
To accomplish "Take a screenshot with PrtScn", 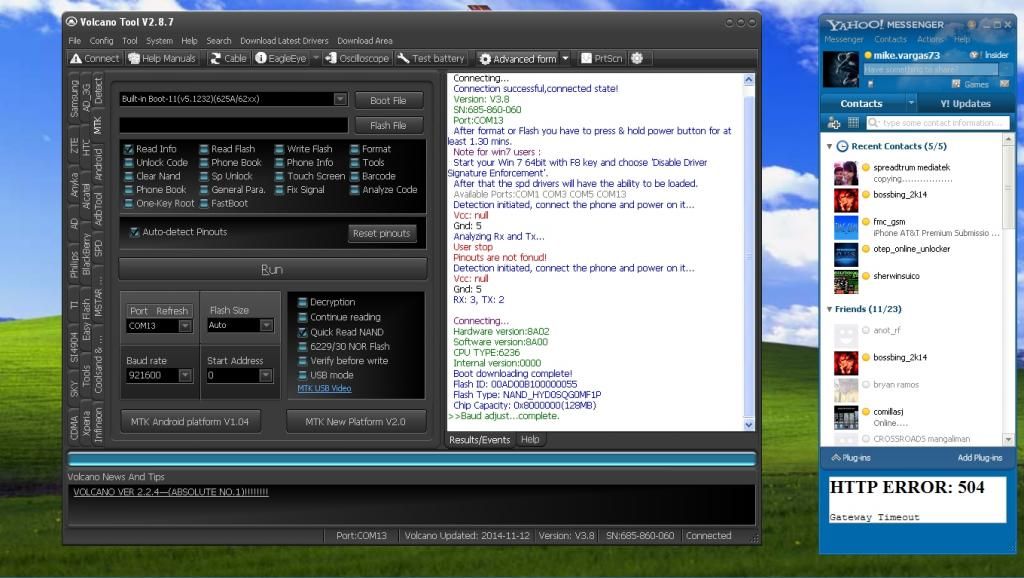I will click(x=601, y=58).
